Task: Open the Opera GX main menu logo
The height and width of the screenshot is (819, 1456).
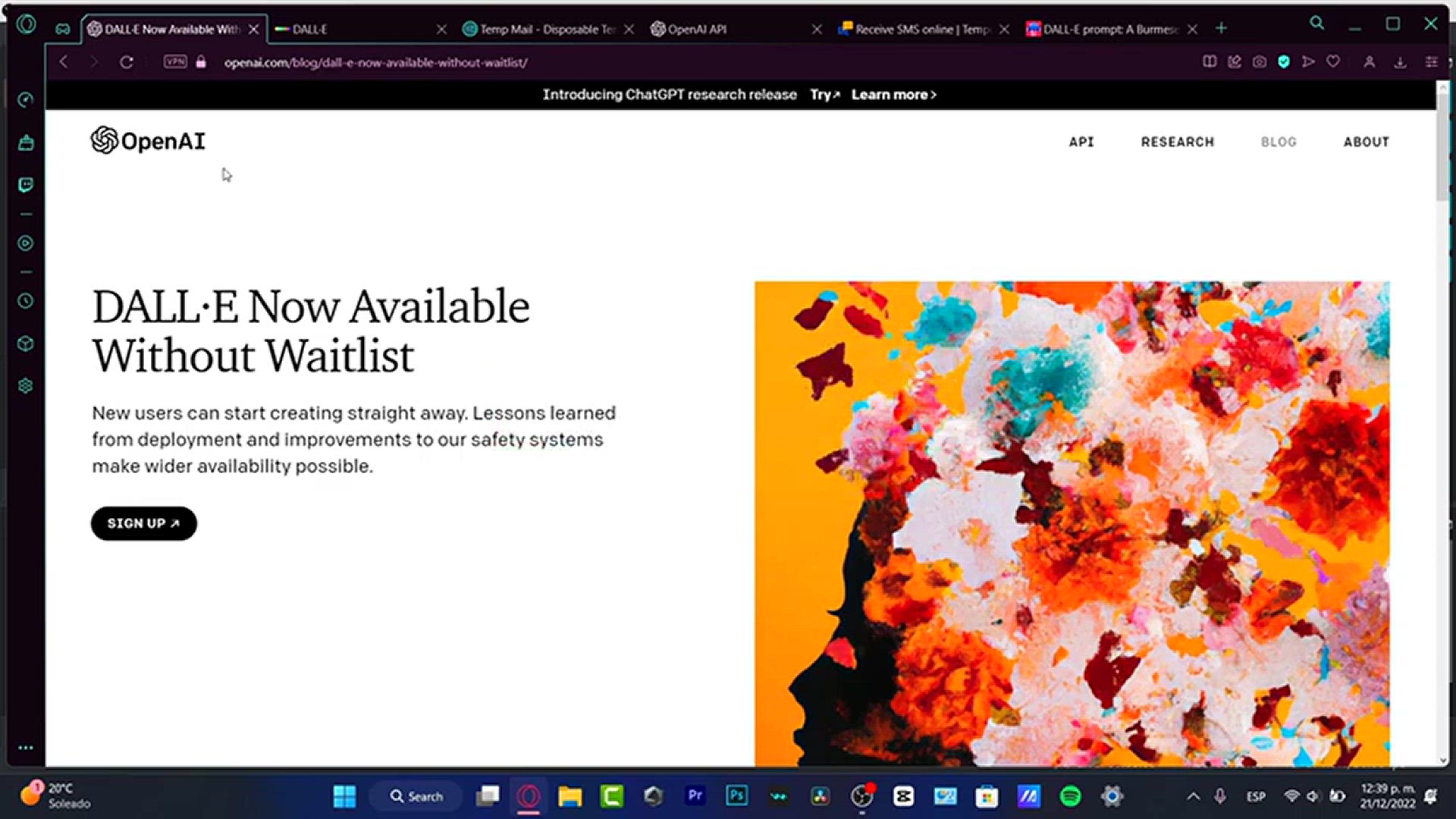Action: (x=27, y=24)
